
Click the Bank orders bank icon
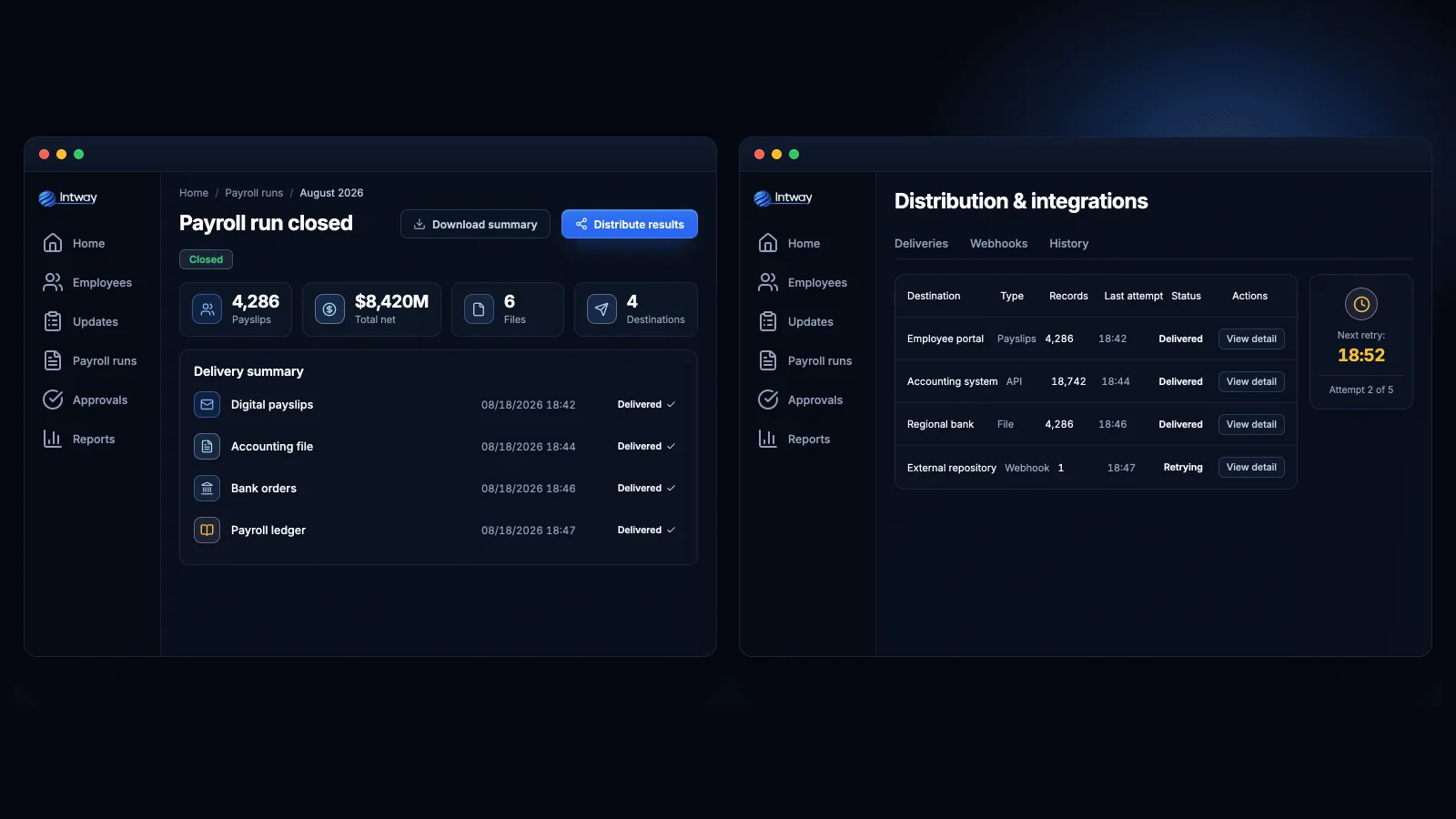point(207,488)
